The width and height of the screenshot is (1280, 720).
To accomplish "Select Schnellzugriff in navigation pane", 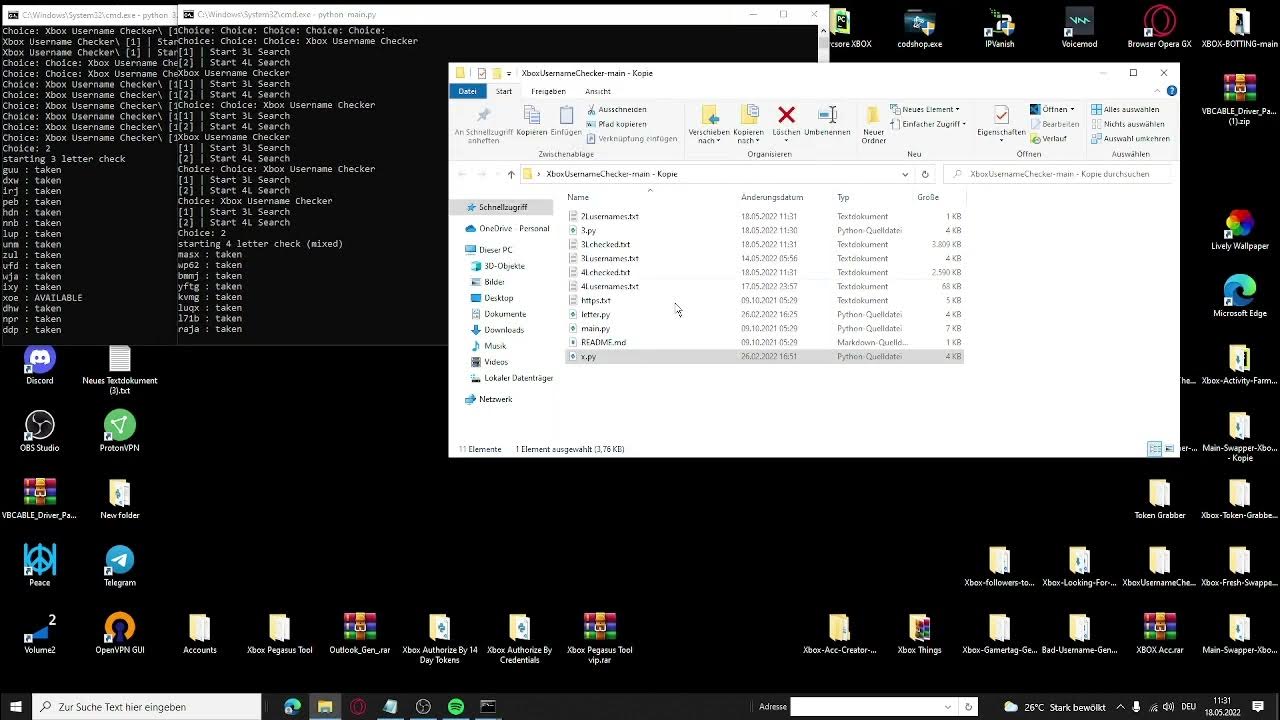I will 502,207.
